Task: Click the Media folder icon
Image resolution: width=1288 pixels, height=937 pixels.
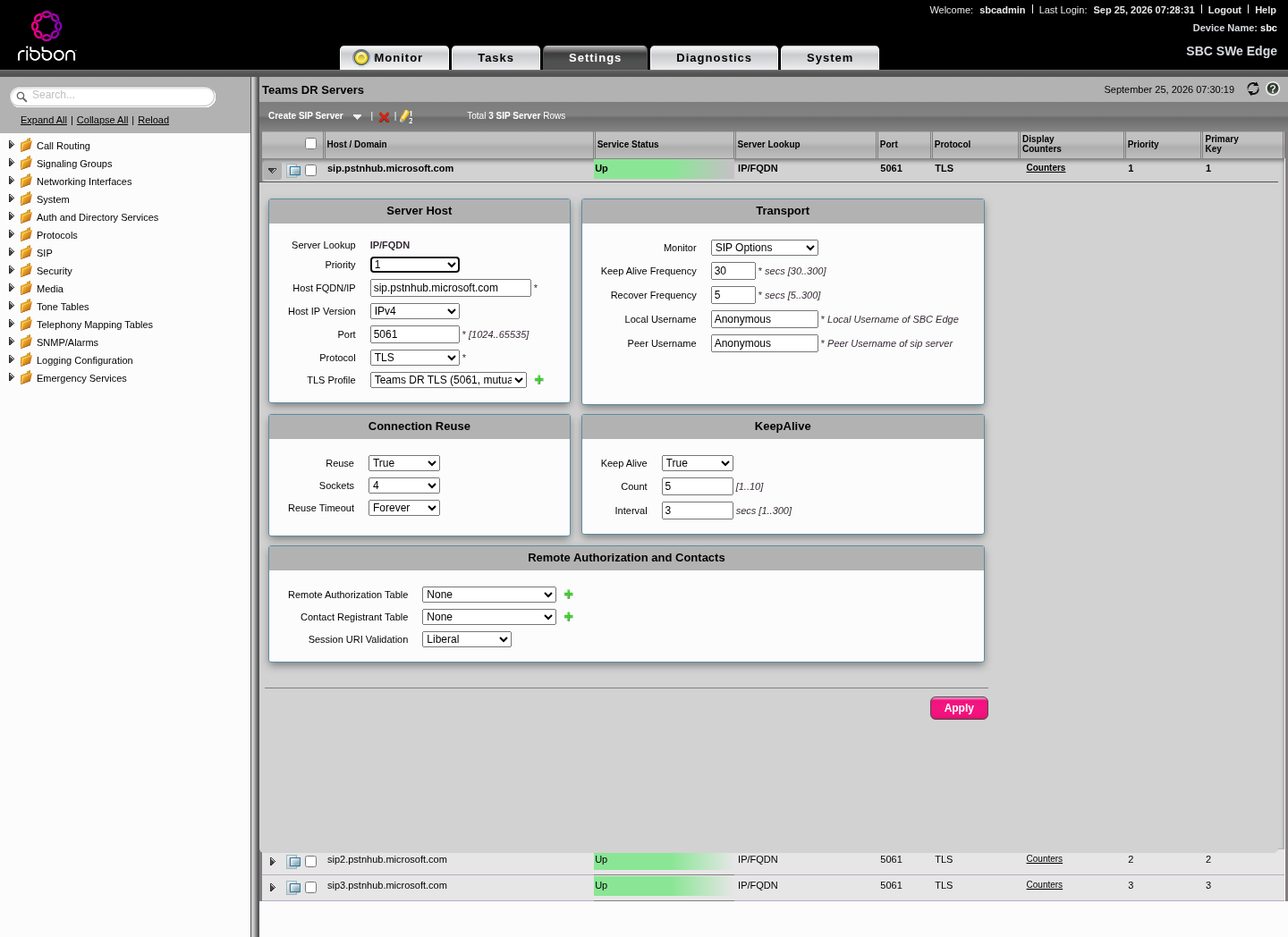Action: [26, 288]
